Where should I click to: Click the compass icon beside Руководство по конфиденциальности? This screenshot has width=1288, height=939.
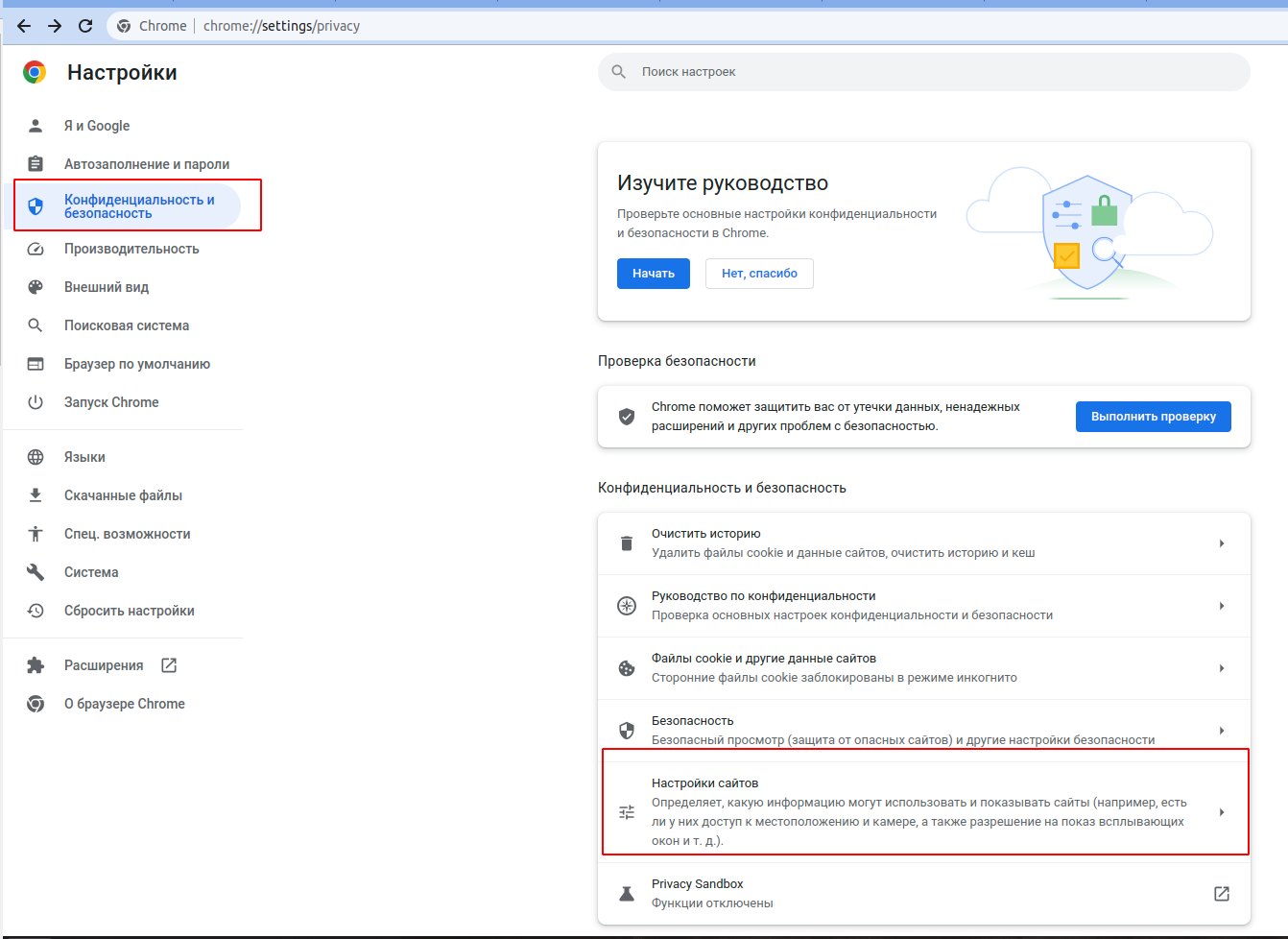(x=627, y=606)
